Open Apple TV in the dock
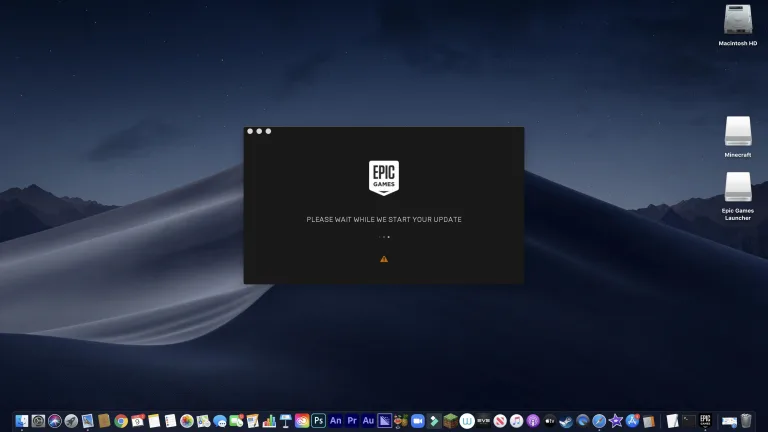The width and height of the screenshot is (768, 432). (x=550, y=421)
